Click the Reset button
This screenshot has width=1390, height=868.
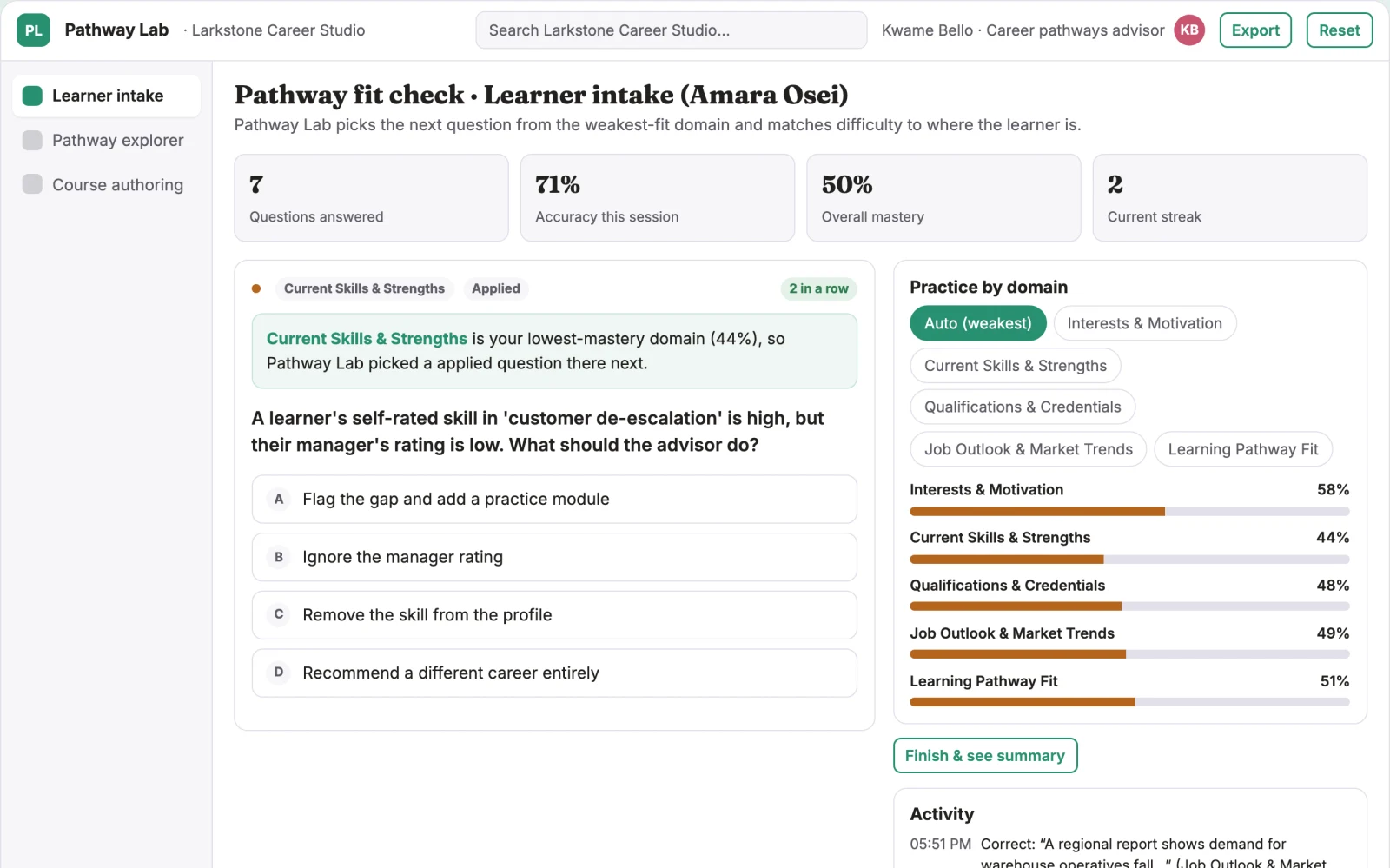pos(1339,30)
